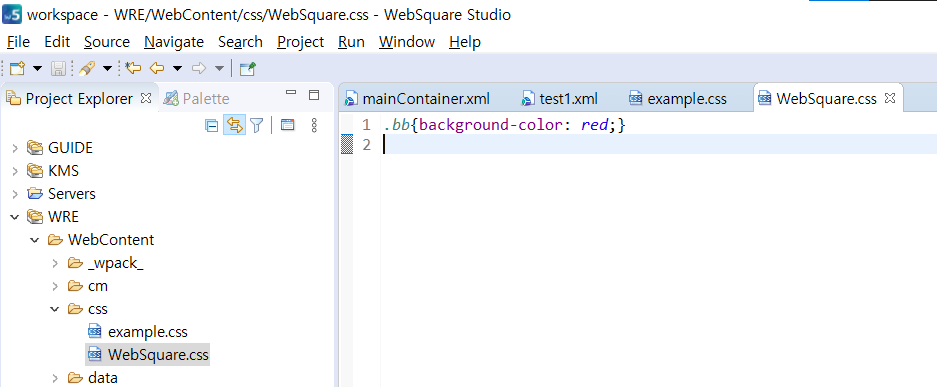The image size is (937, 387).
Task: Open the Project menu
Action: point(301,42)
